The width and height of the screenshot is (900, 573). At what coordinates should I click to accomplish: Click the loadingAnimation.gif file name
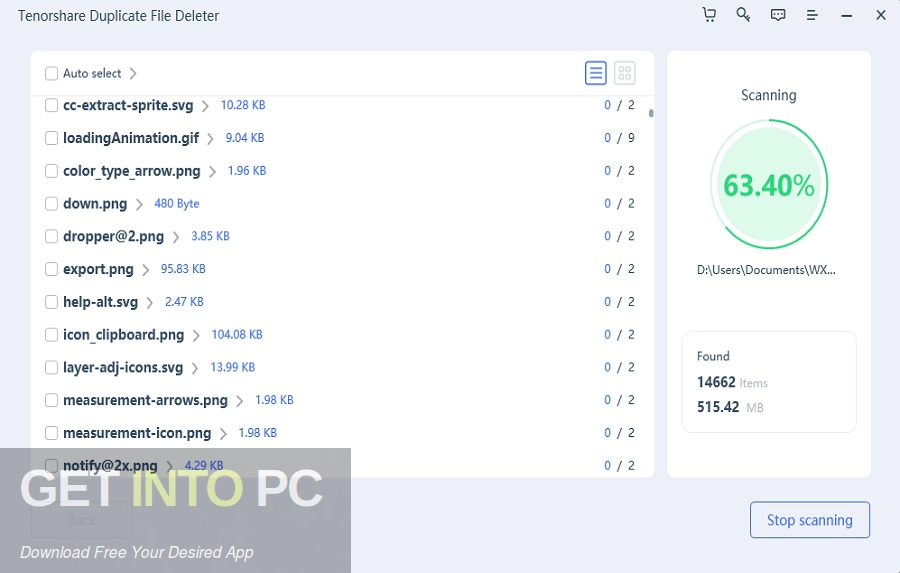coord(131,138)
